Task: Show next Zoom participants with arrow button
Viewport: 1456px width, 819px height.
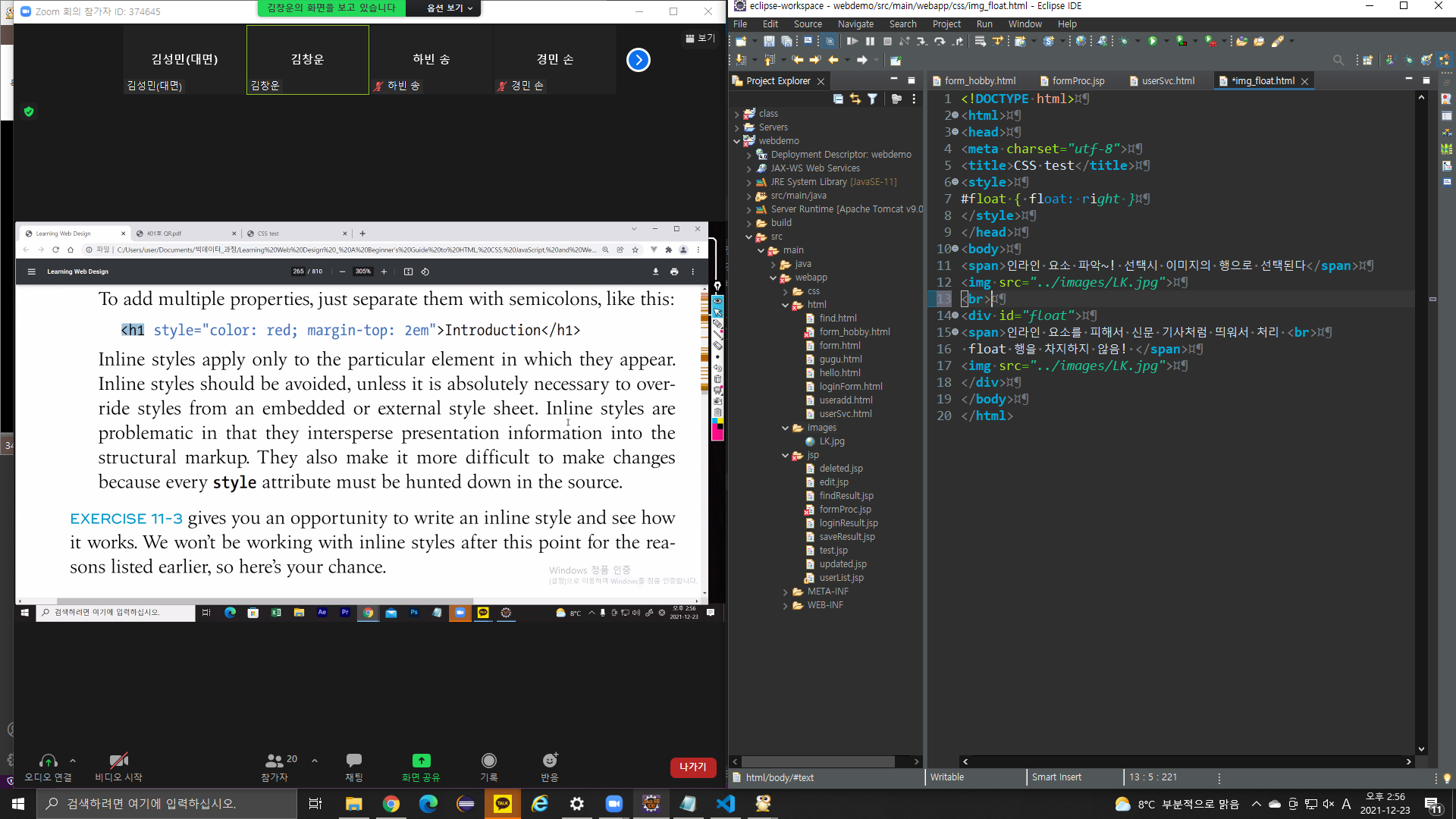Action: pyautogui.click(x=639, y=60)
